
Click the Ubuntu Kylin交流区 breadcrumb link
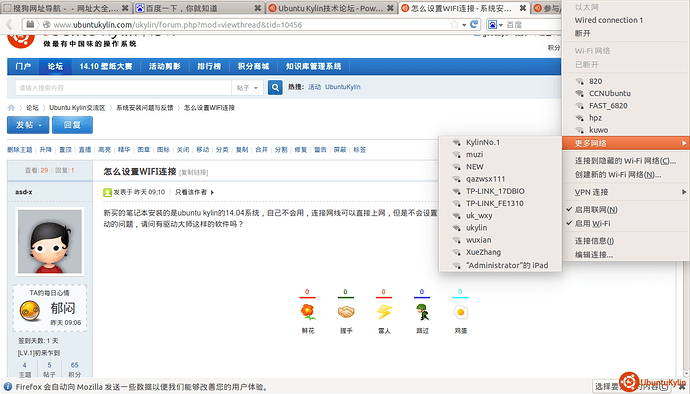point(77,108)
